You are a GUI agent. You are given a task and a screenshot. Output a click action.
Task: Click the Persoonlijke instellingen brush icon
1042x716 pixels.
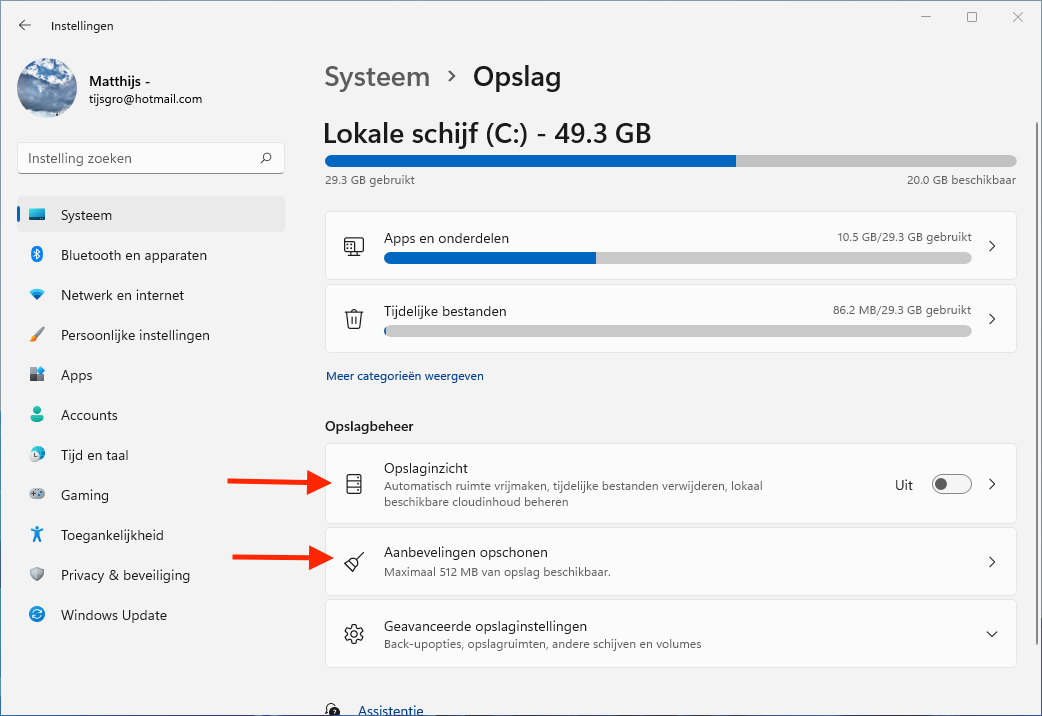coord(37,335)
